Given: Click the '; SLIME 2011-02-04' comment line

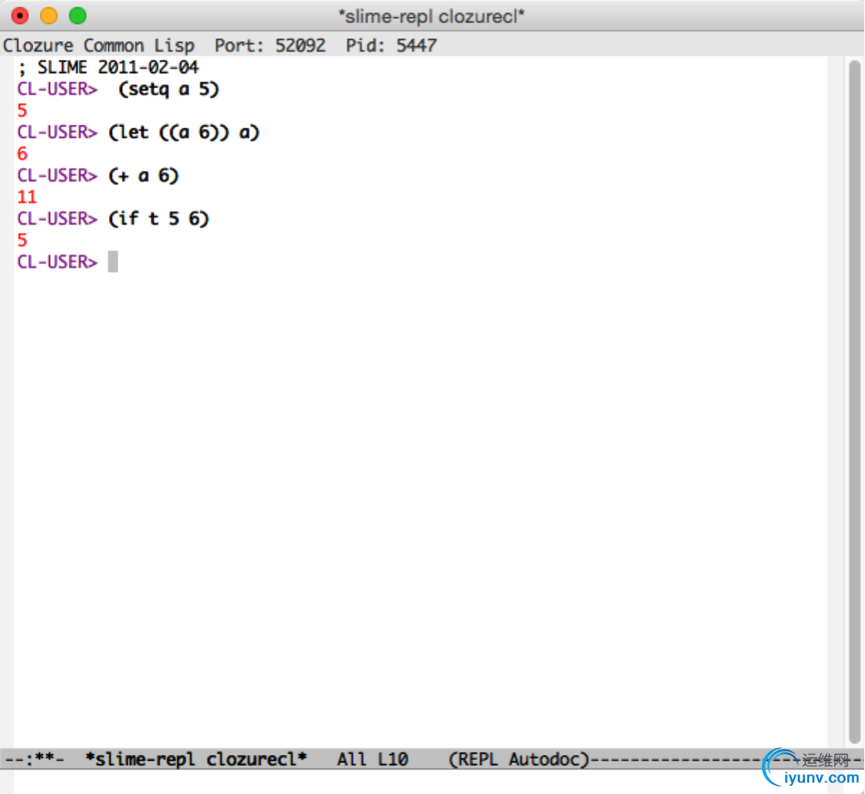Looking at the screenshot, I should 108,67.
